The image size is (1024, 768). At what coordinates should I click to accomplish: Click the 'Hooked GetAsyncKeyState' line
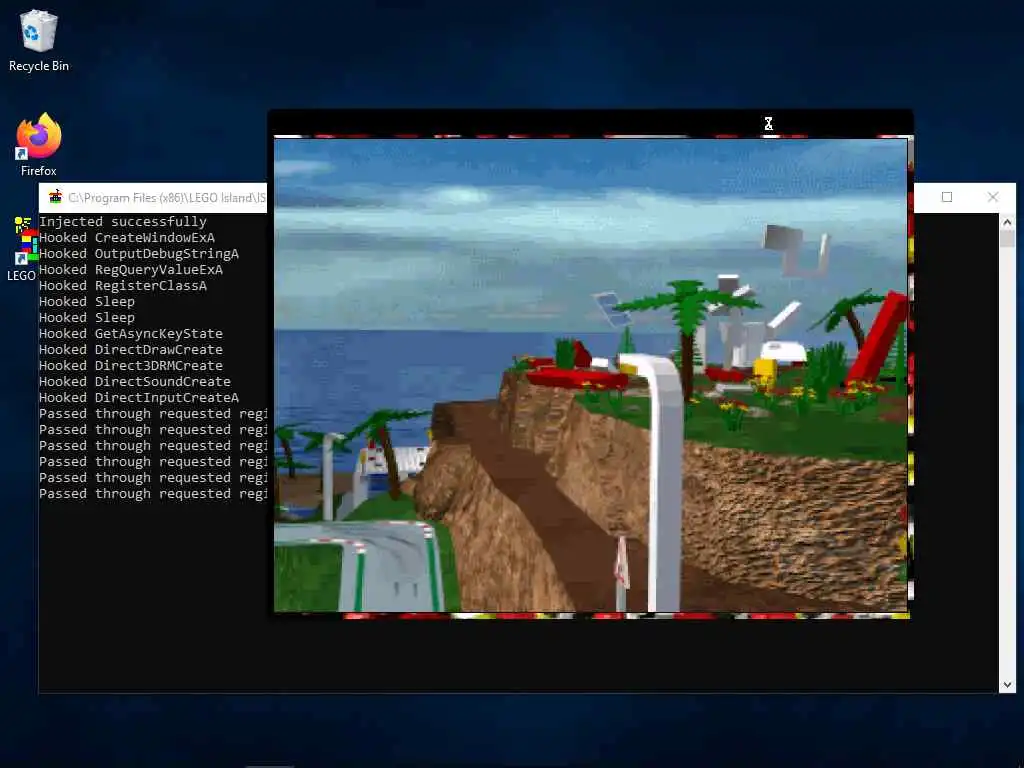[131, 334]
